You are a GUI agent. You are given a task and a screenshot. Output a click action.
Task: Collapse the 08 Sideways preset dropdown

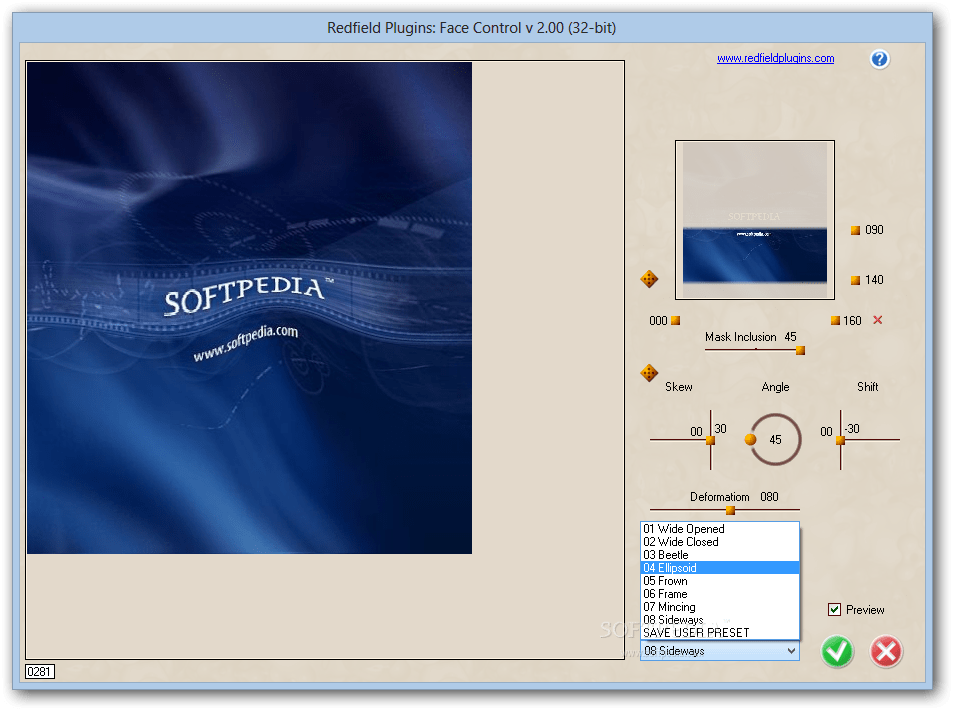(720, 651)
